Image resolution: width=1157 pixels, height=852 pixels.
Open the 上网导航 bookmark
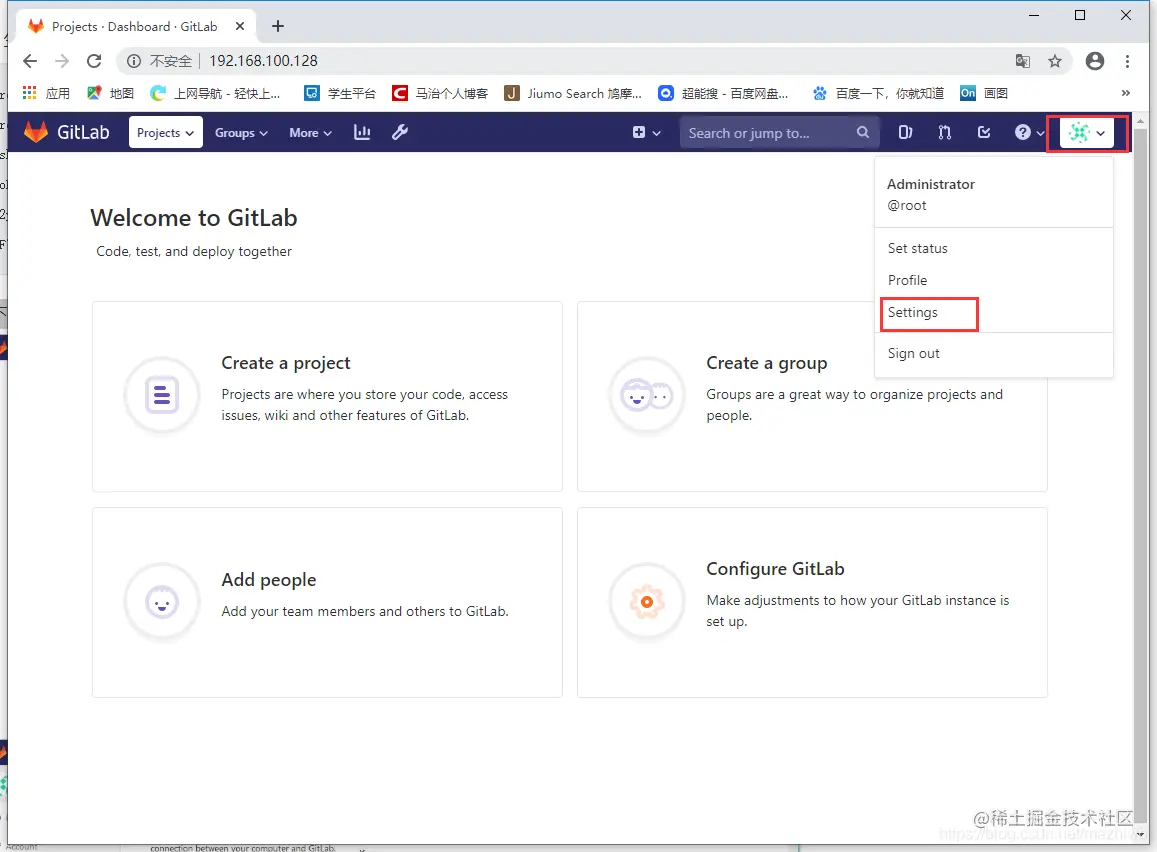[215, 93]
